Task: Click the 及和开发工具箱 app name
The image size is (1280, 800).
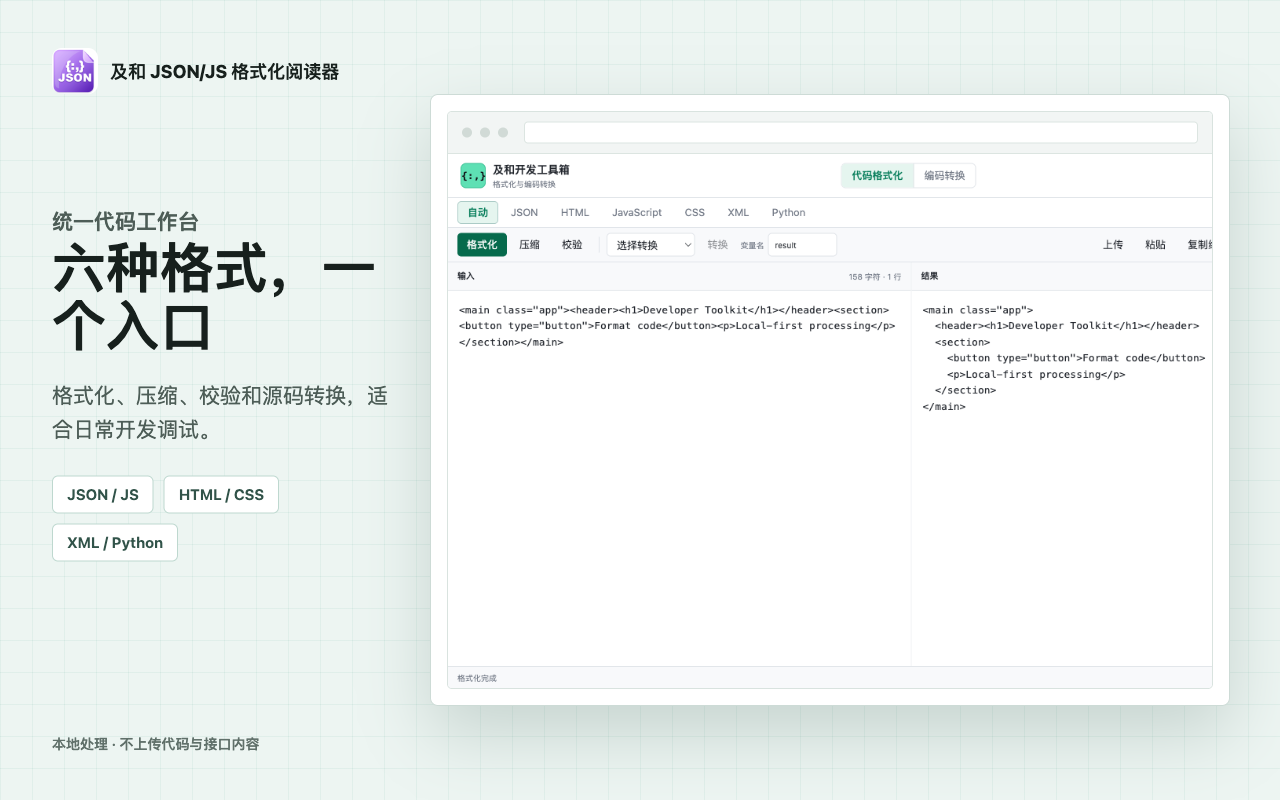Action: 531,170
